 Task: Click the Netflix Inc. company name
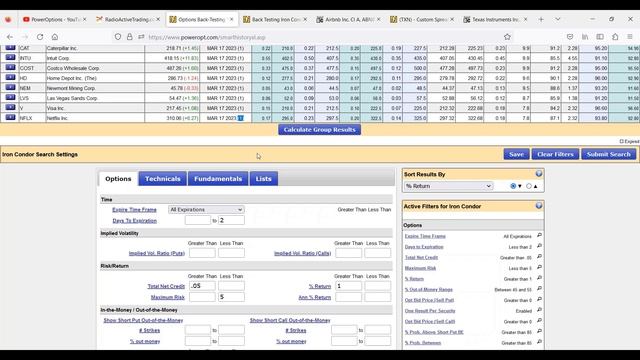tap(57, 118)
